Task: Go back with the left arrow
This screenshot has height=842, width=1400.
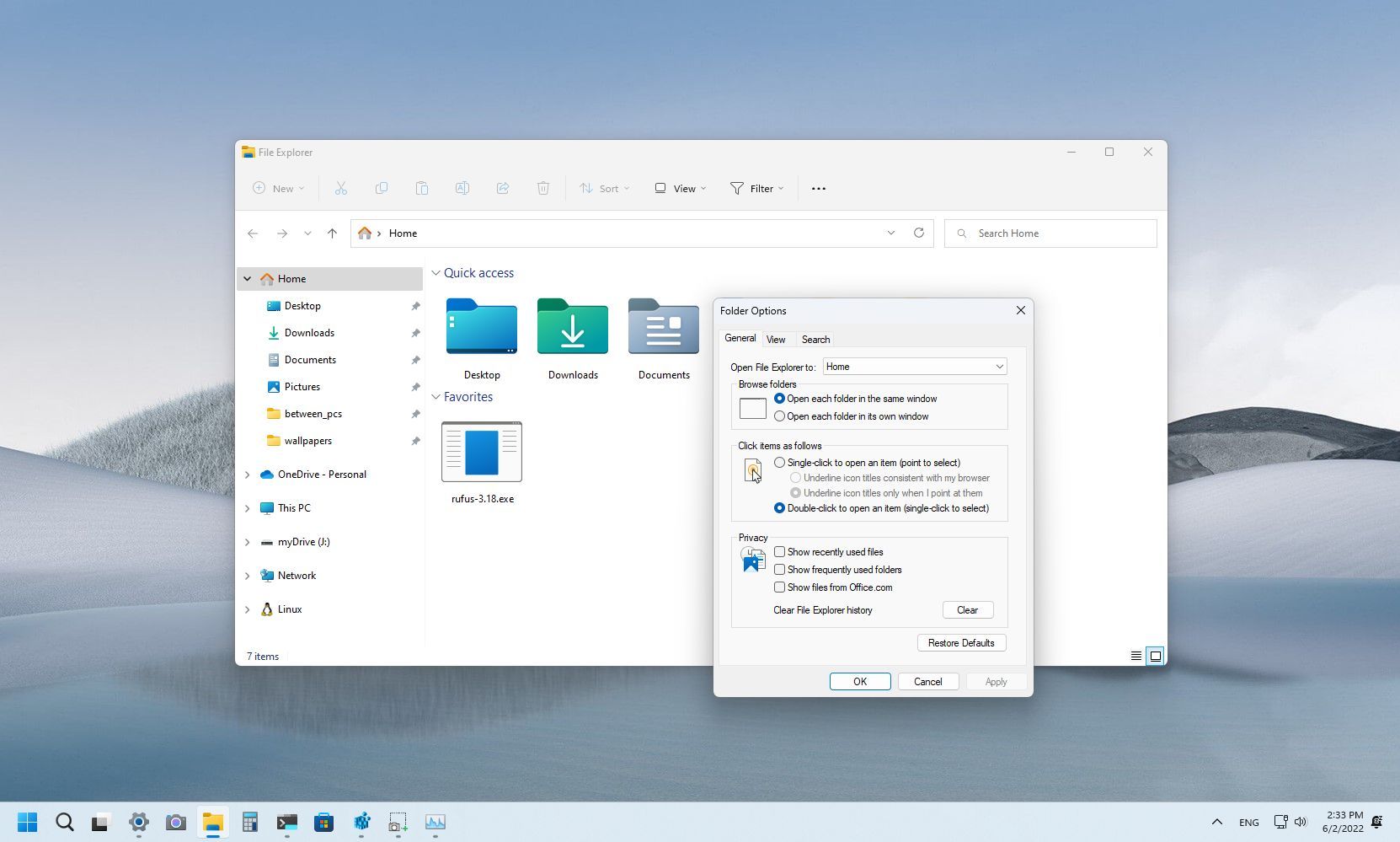Action: click(x=253, y=233)
